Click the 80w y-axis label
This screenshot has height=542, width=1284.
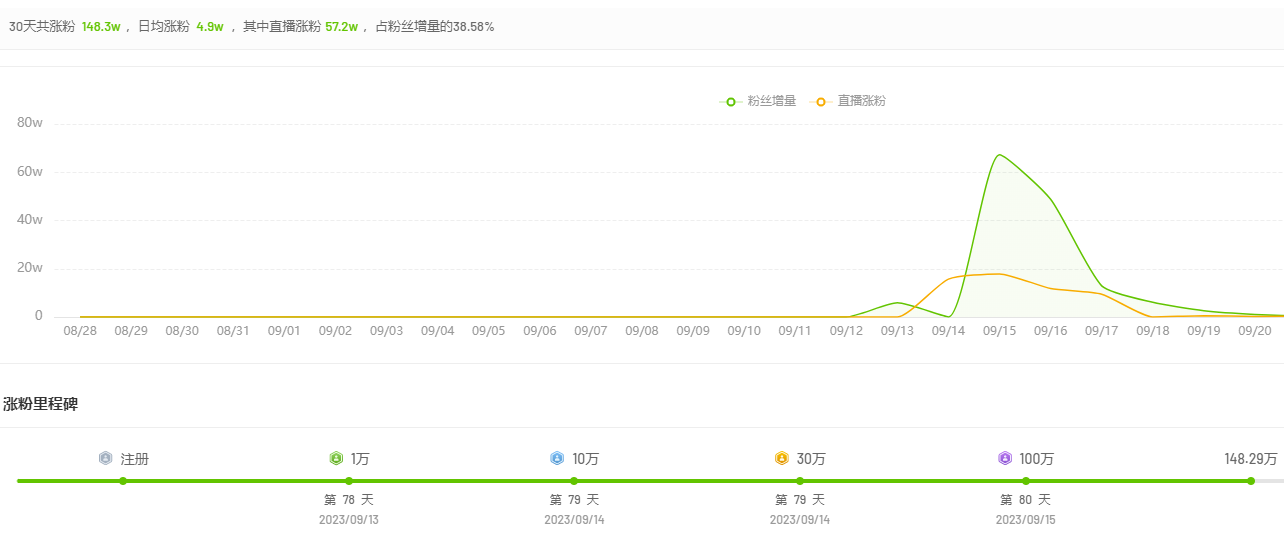(30, 123)
